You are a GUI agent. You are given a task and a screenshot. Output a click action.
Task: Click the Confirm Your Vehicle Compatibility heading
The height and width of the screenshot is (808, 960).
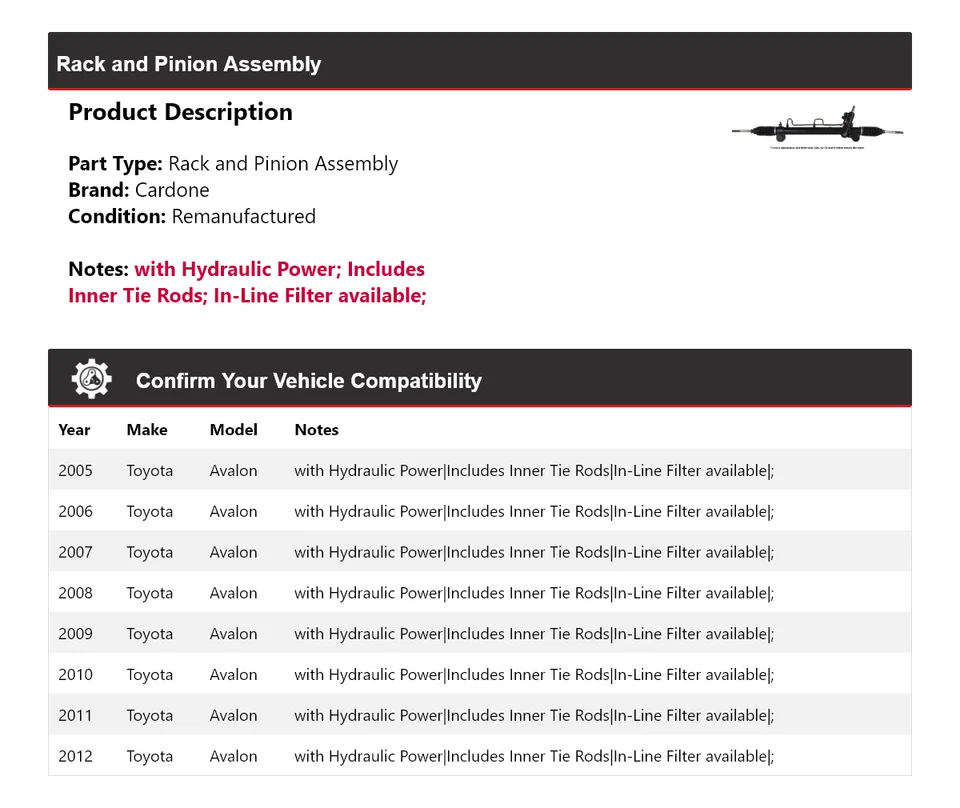click(x=308, y=381)
